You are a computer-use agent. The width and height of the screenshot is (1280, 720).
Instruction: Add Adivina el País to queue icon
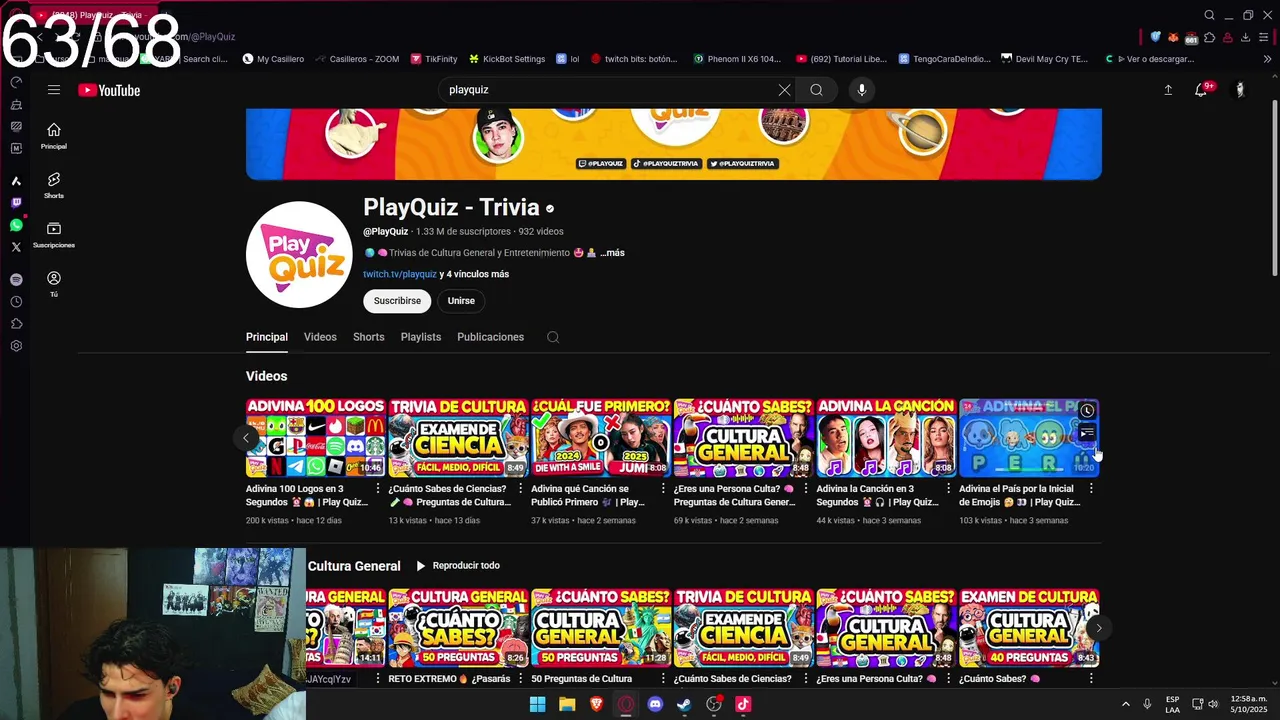pos(1087,433)
